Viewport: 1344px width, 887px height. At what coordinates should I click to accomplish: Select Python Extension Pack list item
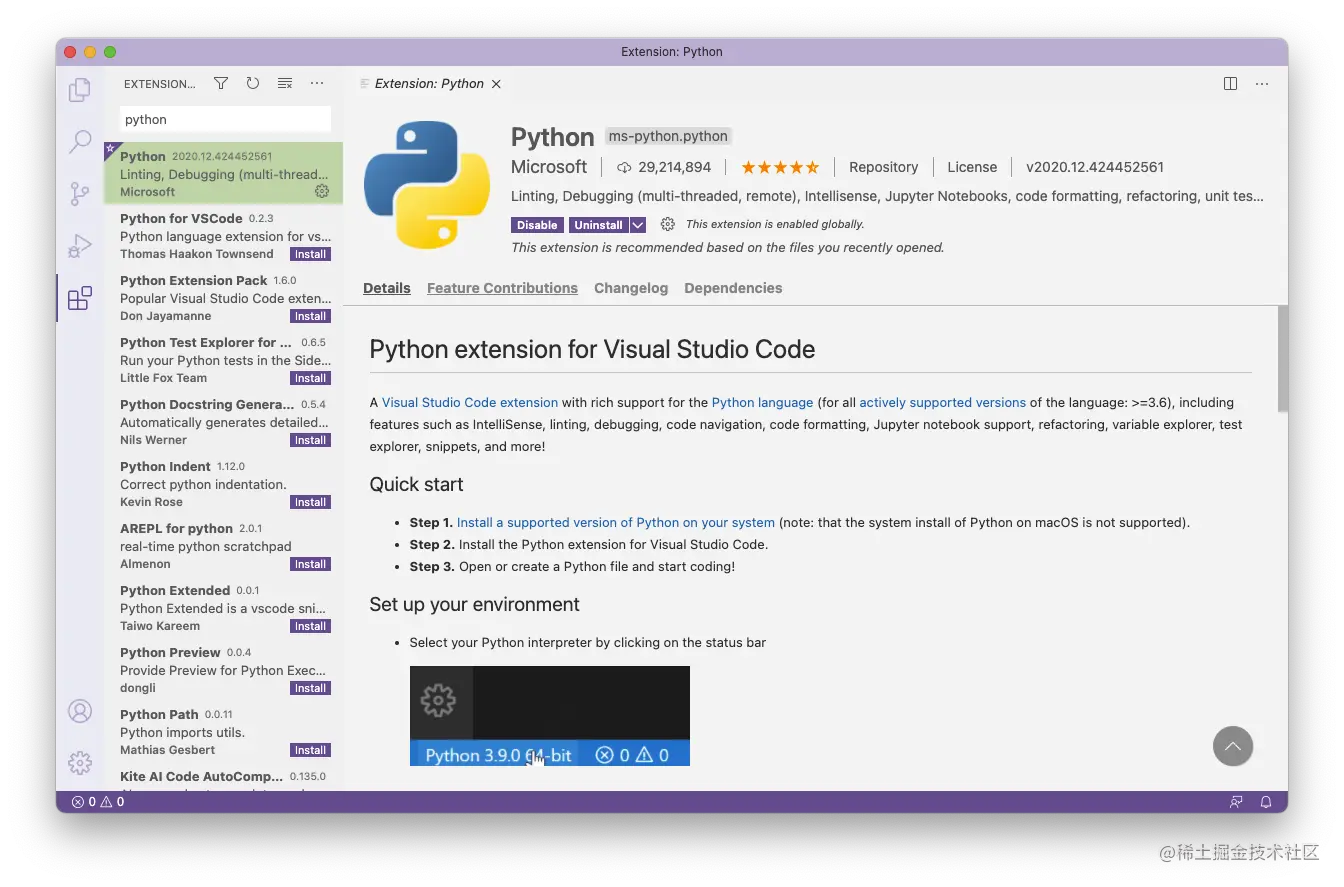(x=224, y=297)
